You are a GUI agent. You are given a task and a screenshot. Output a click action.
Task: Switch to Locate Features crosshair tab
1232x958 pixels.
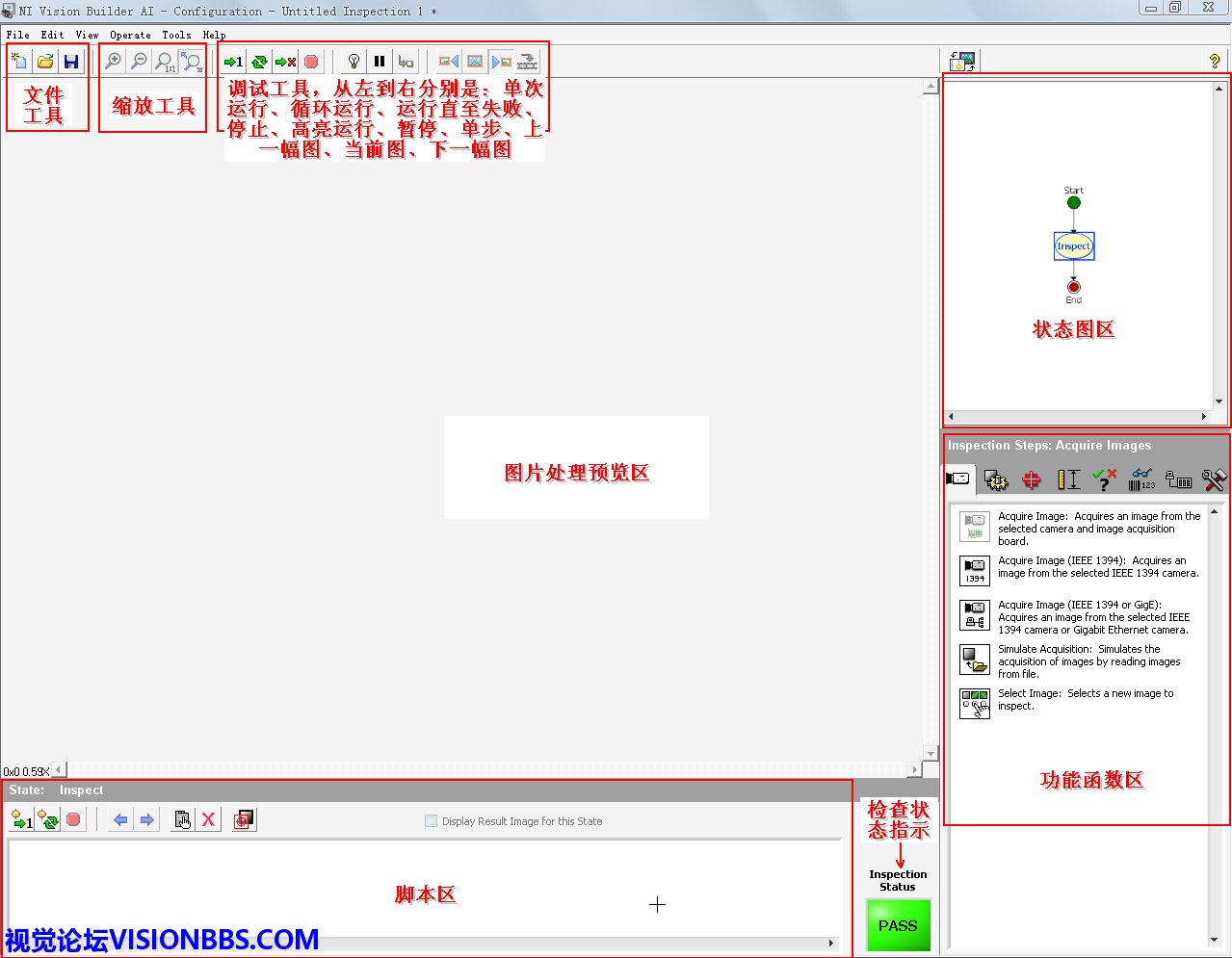coord(1032,479)
